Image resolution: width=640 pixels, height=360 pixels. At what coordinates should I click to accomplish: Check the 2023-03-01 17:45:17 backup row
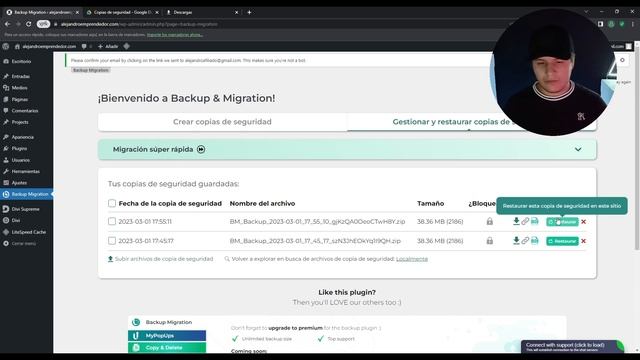pos(112,241)
